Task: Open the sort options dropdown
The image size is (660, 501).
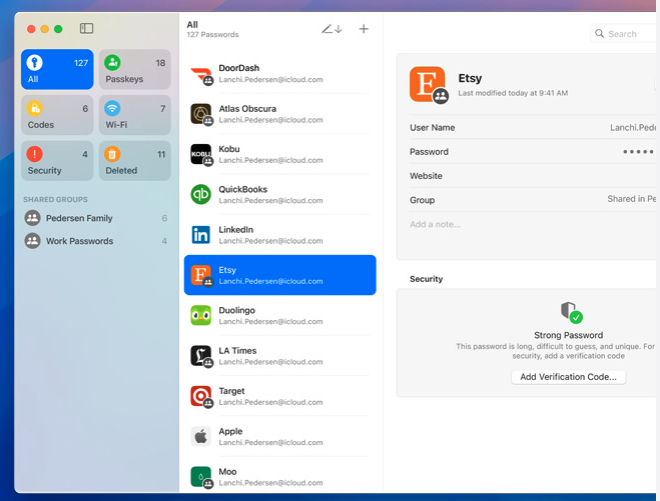Action: coord(331,29)
